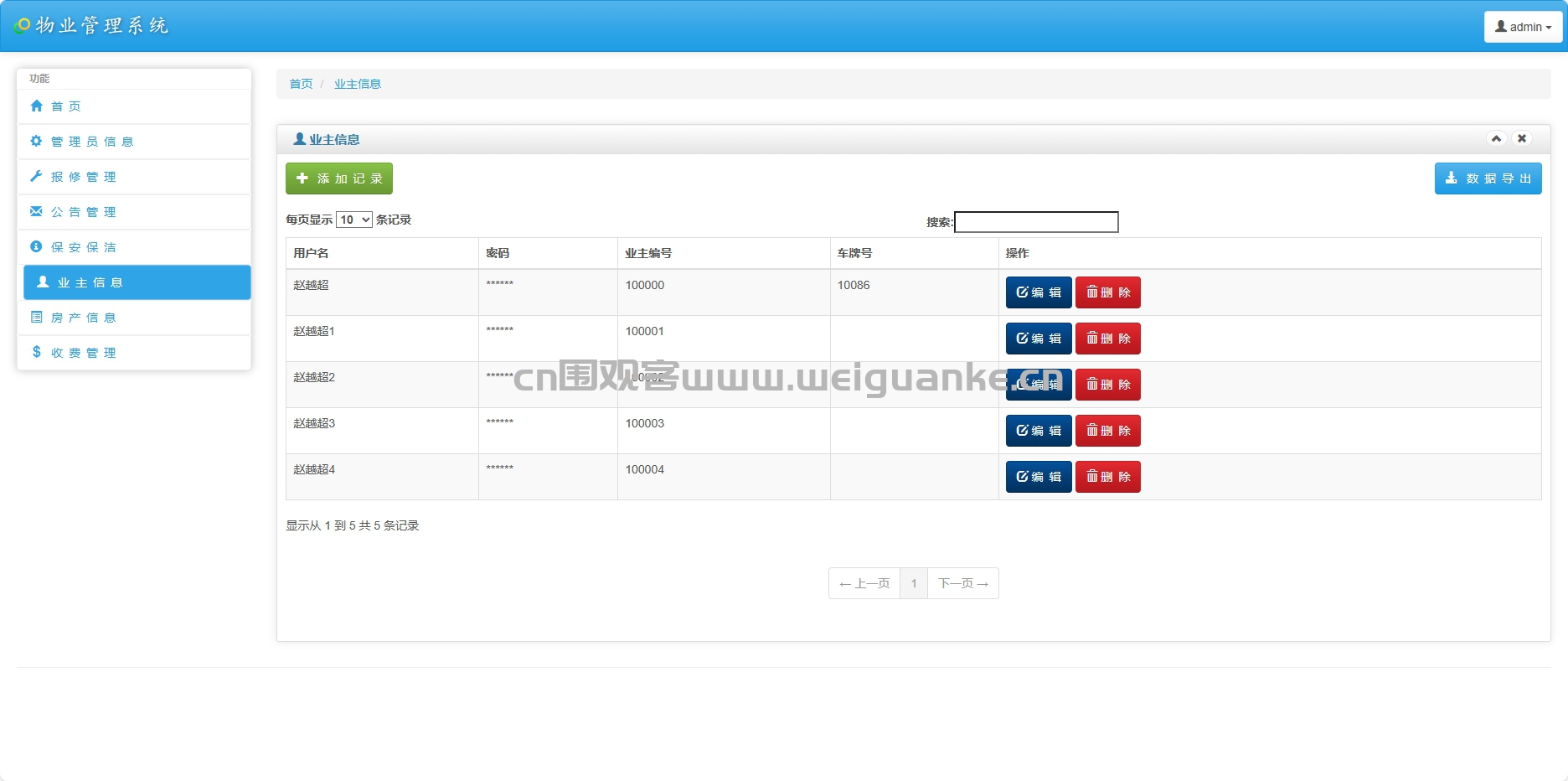Delete the owner row numbered 100000
The image size is (1568, 781).
pyautogui.click(x=1108, y=292)
